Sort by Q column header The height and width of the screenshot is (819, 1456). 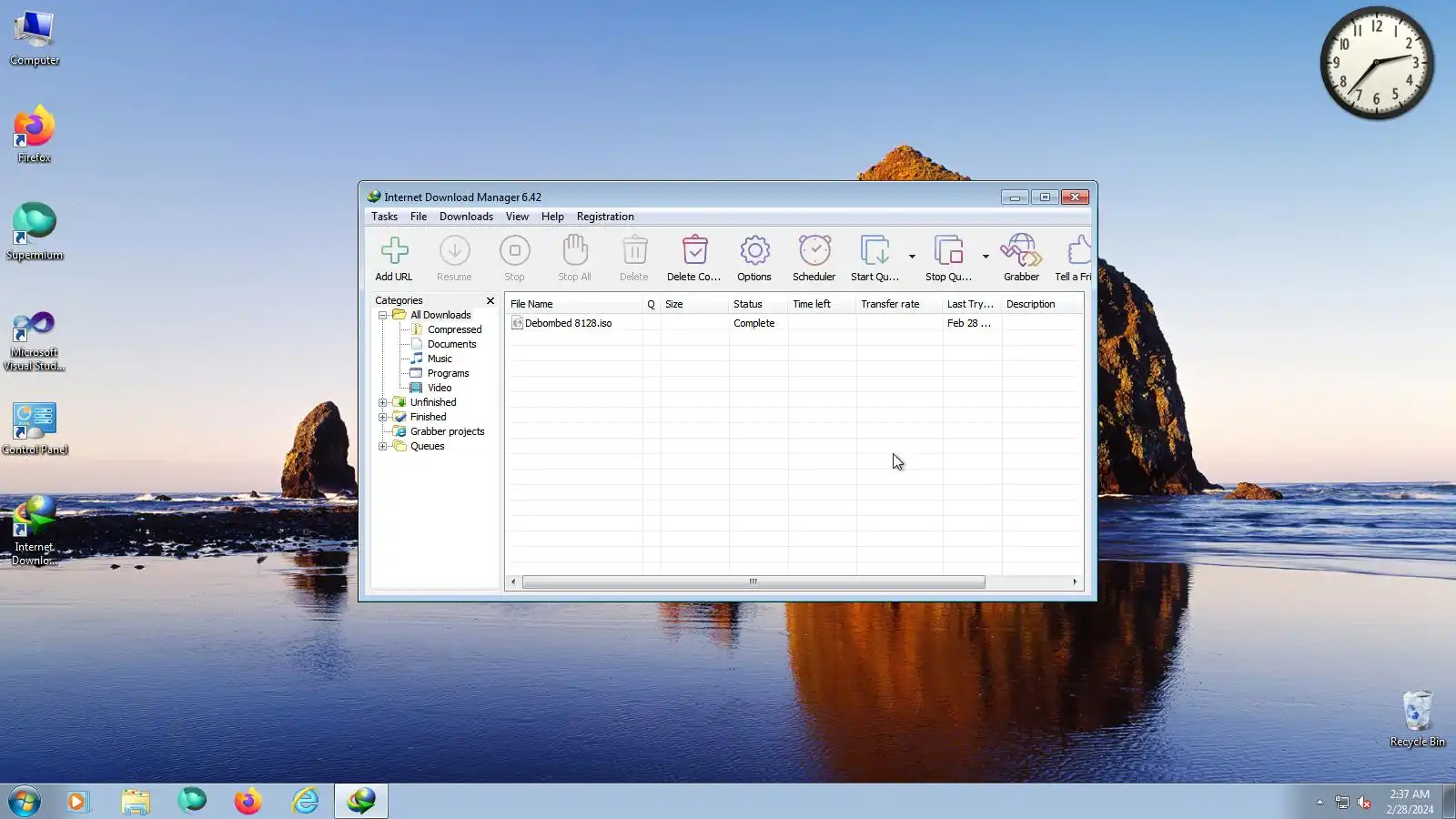coord(652,304)
